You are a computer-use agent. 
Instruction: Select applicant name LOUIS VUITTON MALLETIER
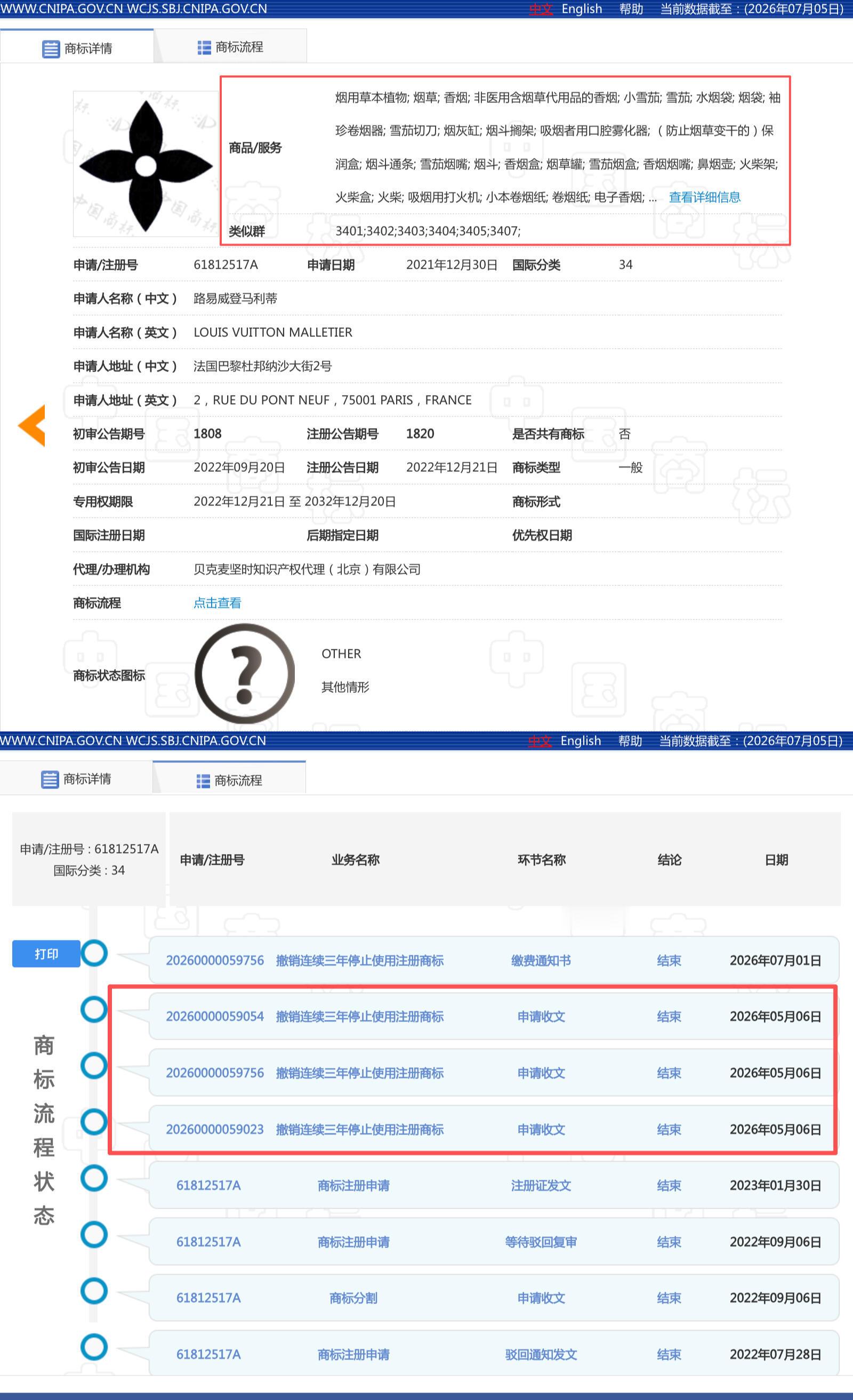(x=273, y=332)
